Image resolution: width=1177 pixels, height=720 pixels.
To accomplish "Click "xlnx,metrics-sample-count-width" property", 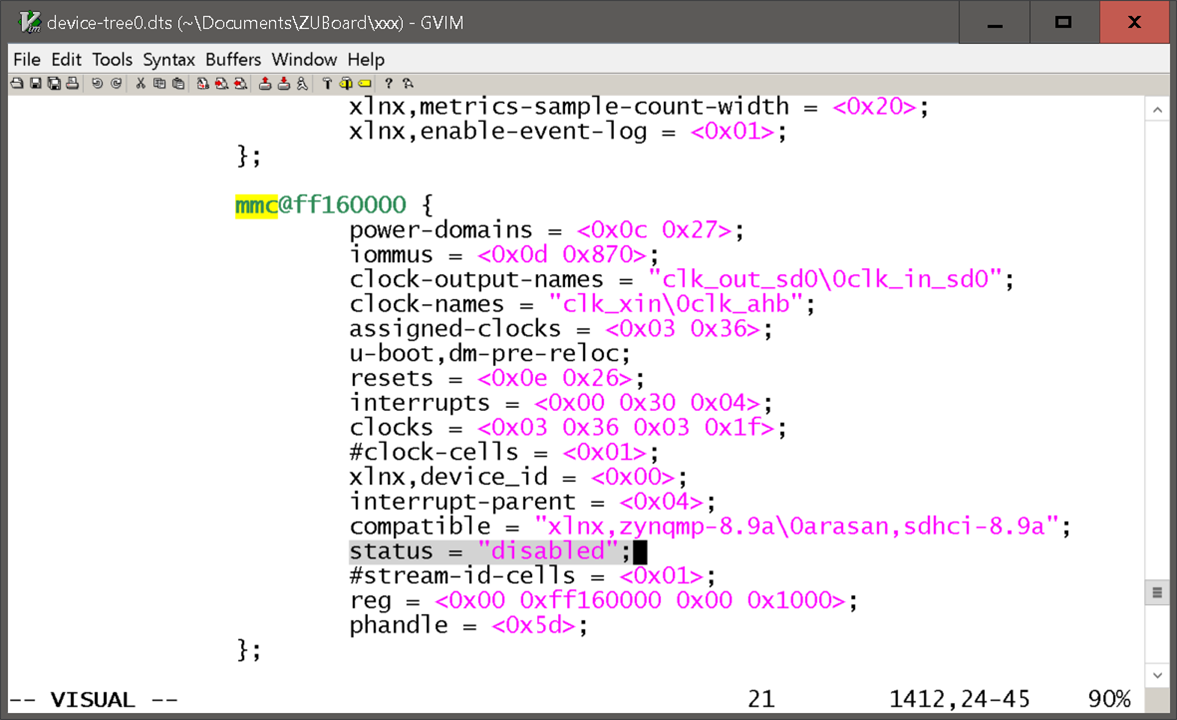I will click(x=569, y=106).
